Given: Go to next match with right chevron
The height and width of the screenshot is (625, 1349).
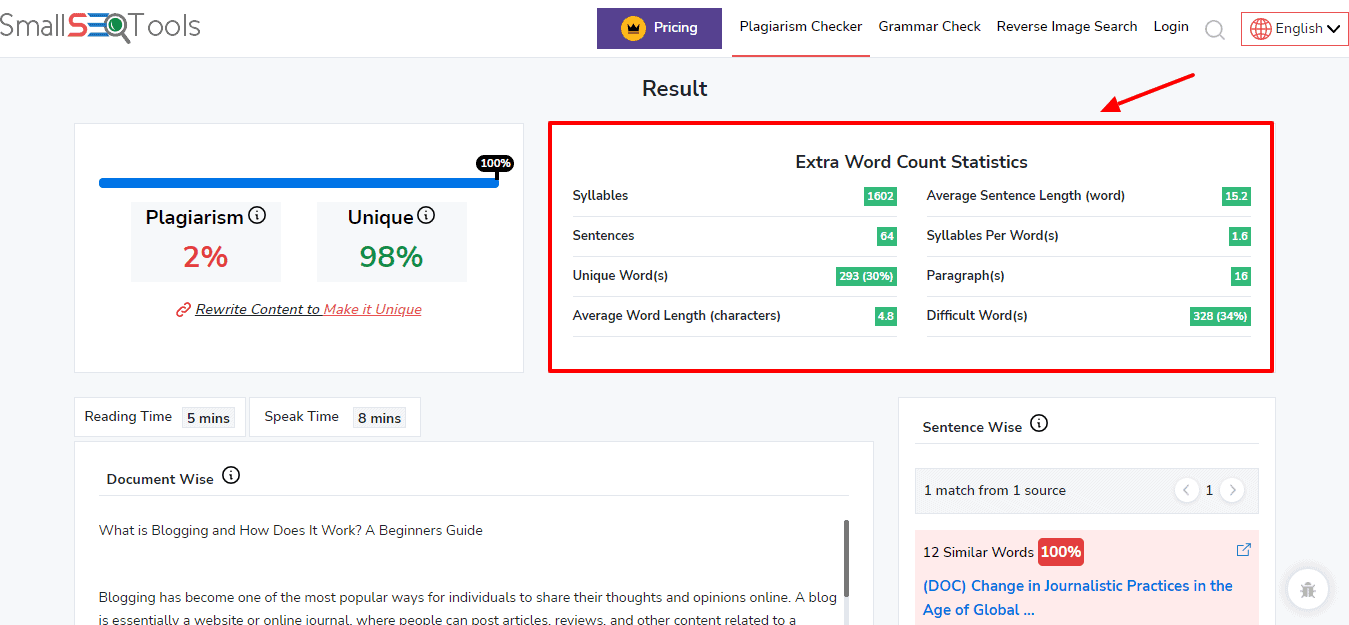Looking at the screenshot, I should (1232, 490).
